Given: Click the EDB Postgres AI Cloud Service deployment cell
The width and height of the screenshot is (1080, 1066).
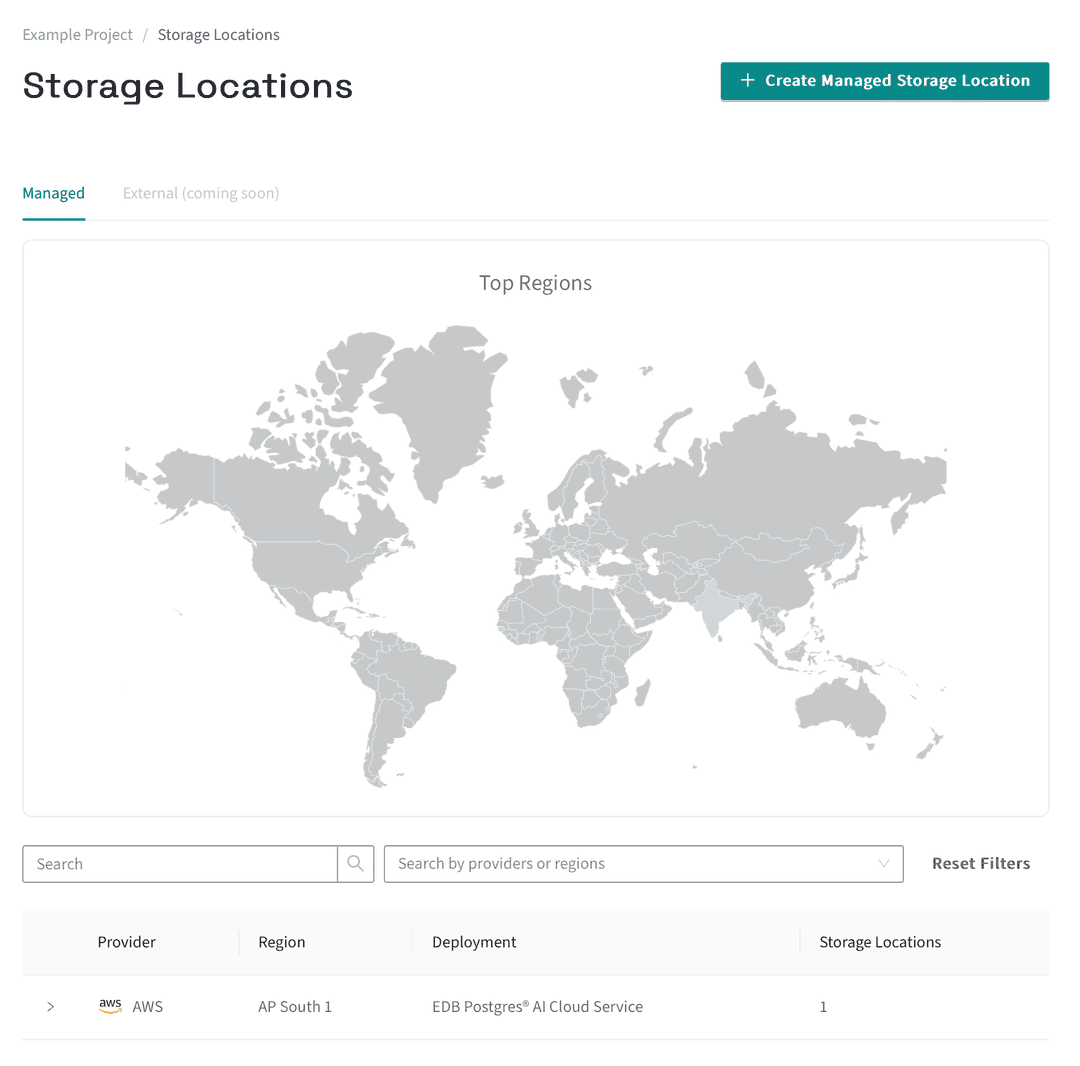Looking at the screenshot, I should (x=537, y=1006).
